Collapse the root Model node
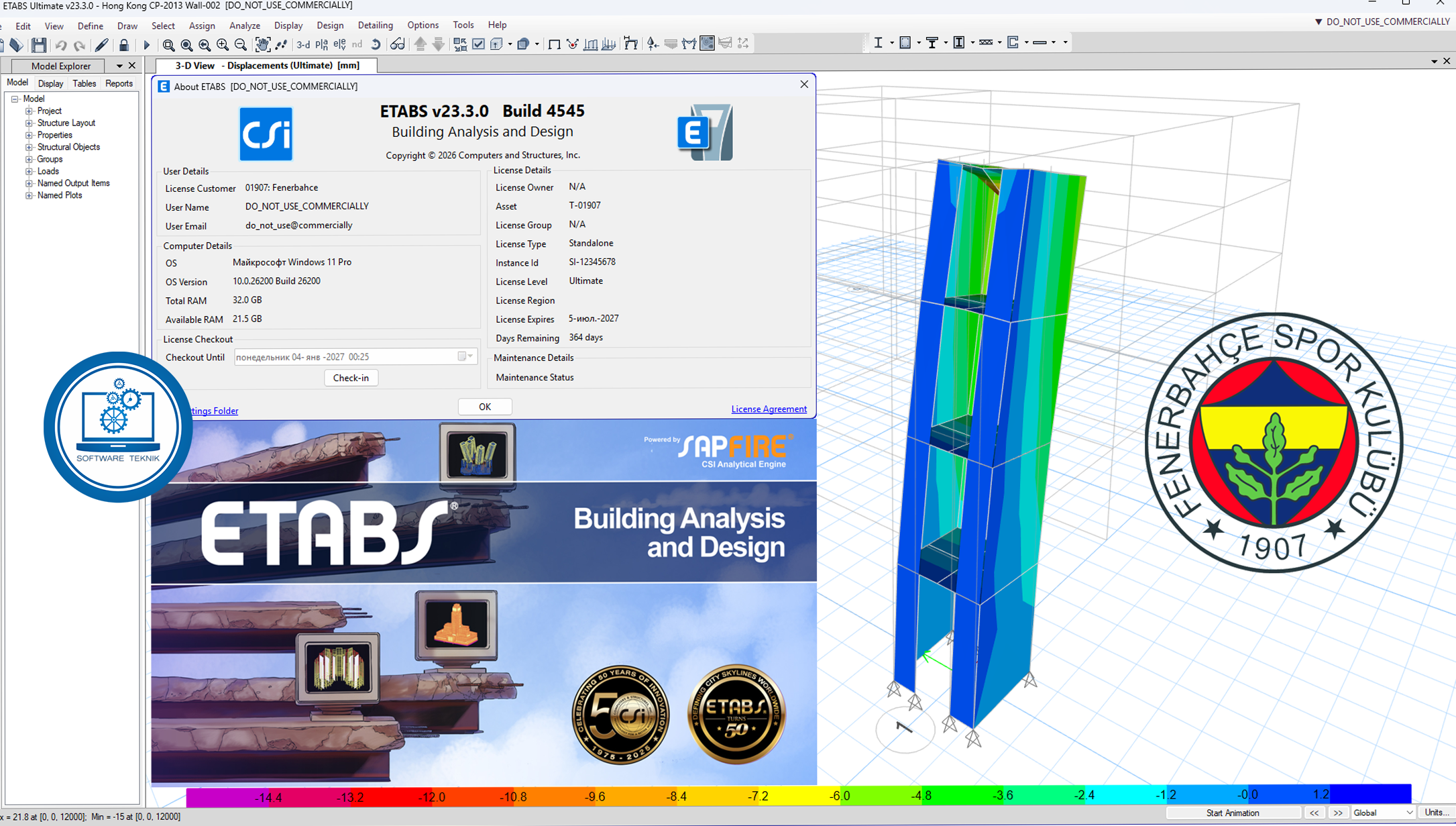The width and height of the screenshot is (1456, 826). click(x=15, y=99)
